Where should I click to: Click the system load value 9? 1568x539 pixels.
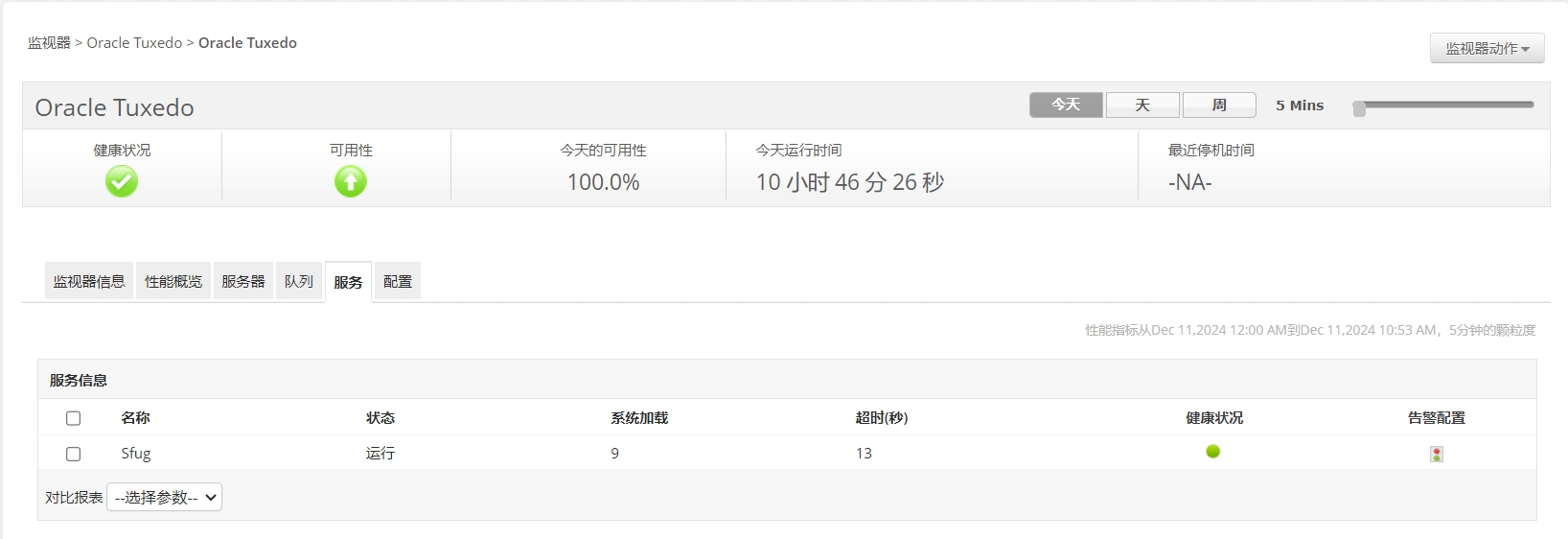[x=615, y=454]
